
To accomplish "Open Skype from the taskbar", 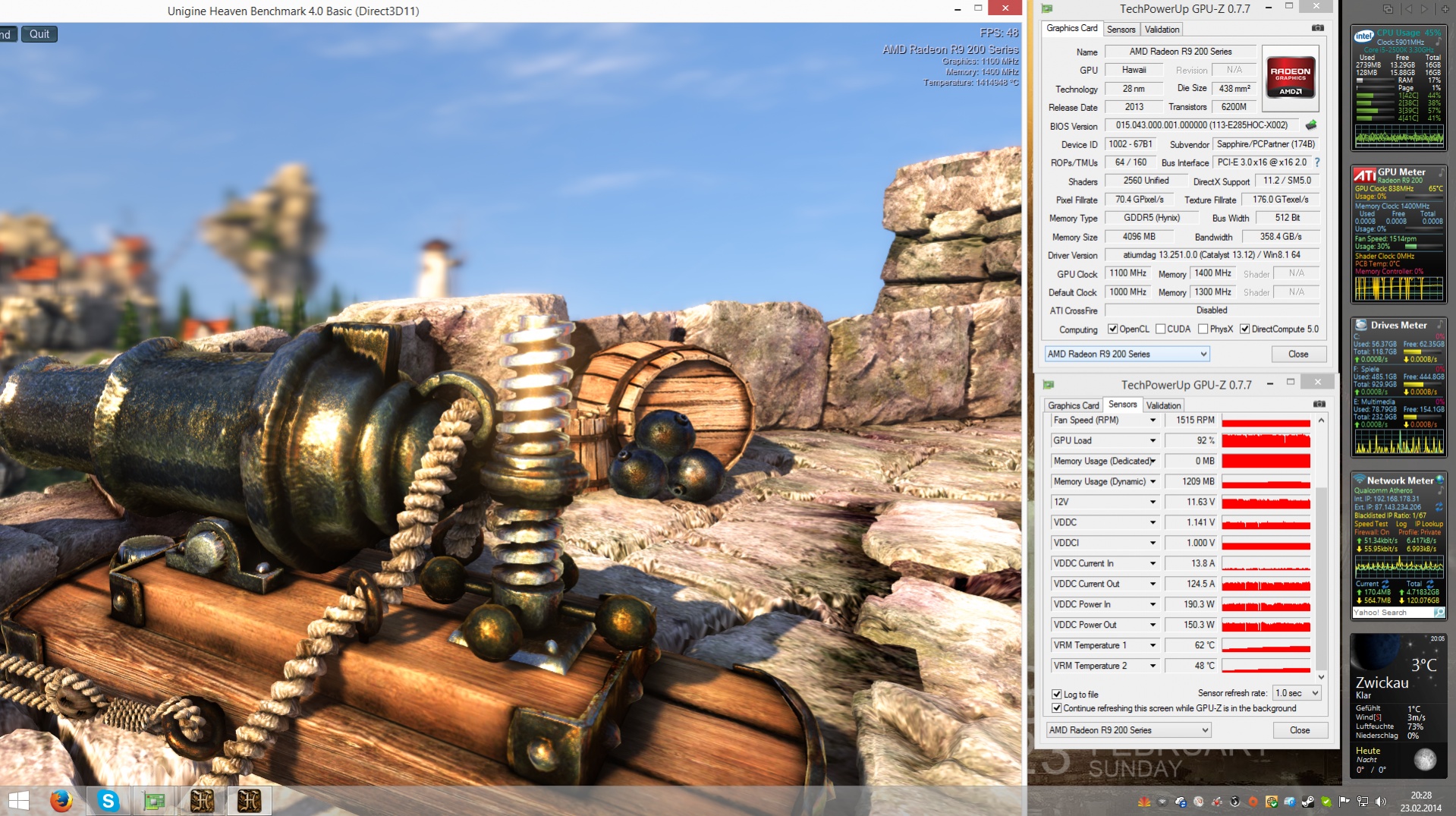I will pyautogui.click(x=108, y=801).
